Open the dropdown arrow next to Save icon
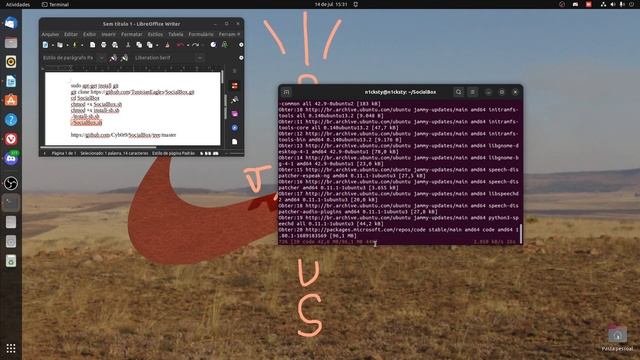640x360 pixels. pos(82,45)
